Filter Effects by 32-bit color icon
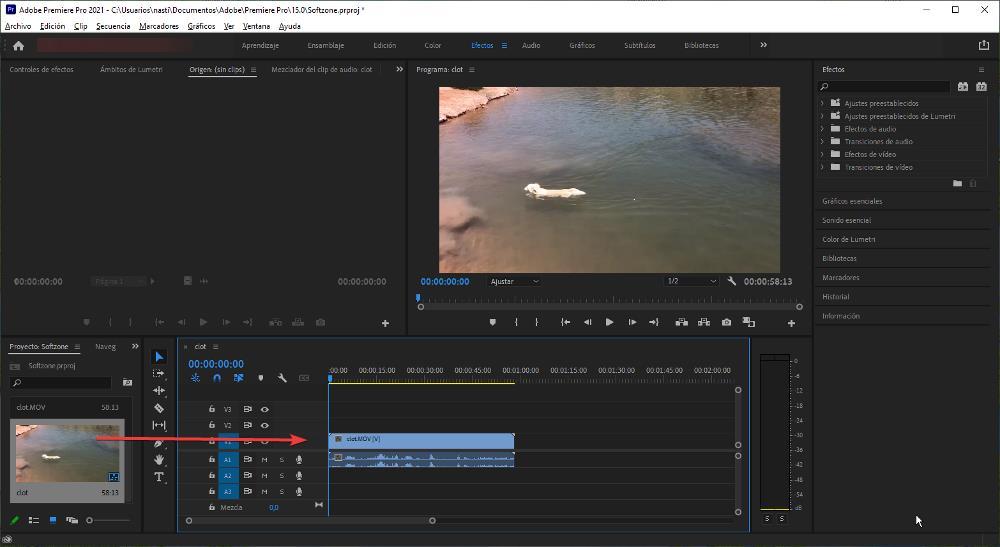 click(982, 86)
